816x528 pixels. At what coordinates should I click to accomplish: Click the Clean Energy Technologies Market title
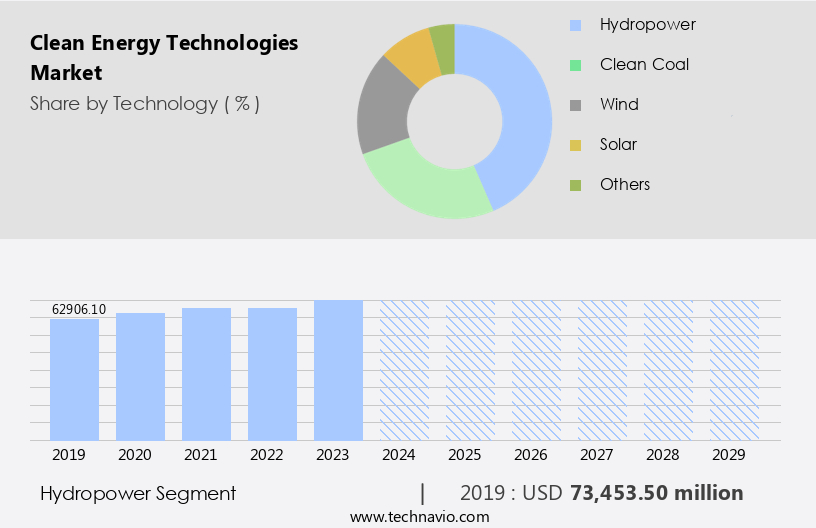point(164,58)
